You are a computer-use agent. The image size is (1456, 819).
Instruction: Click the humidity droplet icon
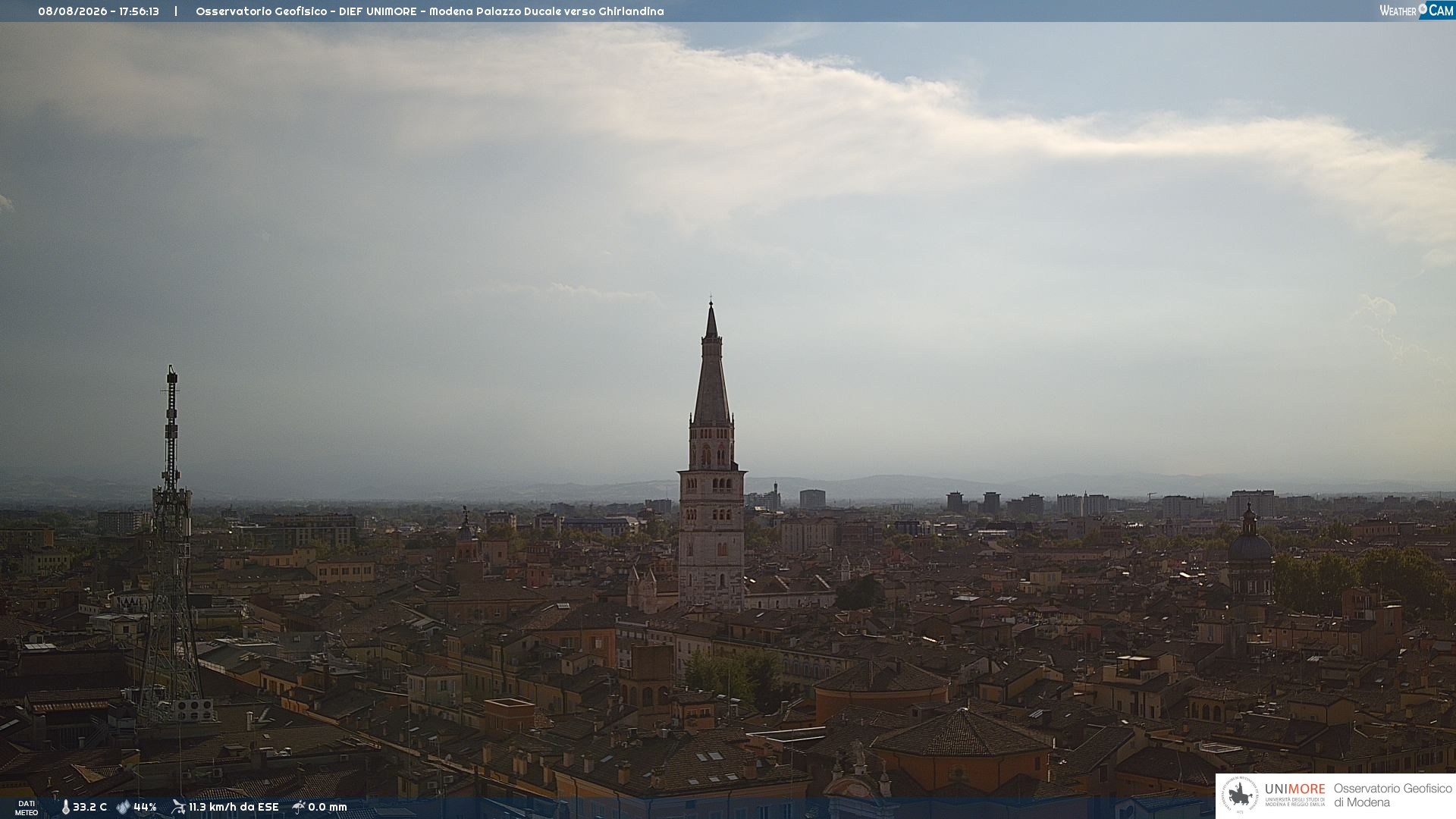click(123, 807)
